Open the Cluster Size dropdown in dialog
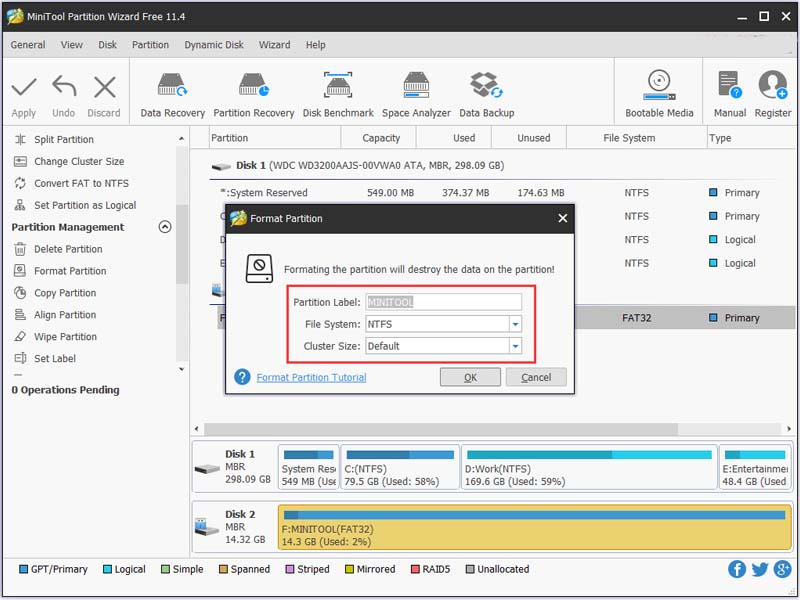800x600 pixels. (x=515, y=346)
